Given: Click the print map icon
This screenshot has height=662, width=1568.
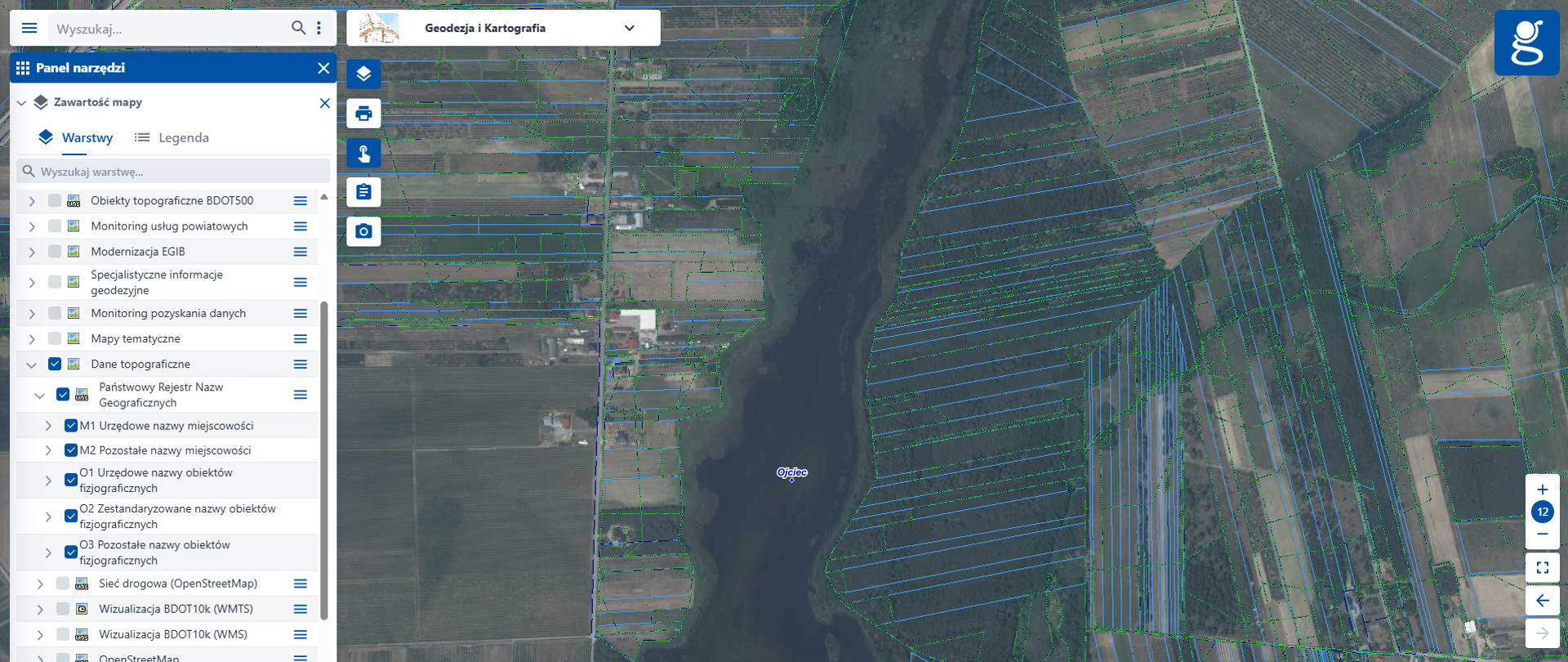Looking at the screenshot, I should tap(363, 114).
